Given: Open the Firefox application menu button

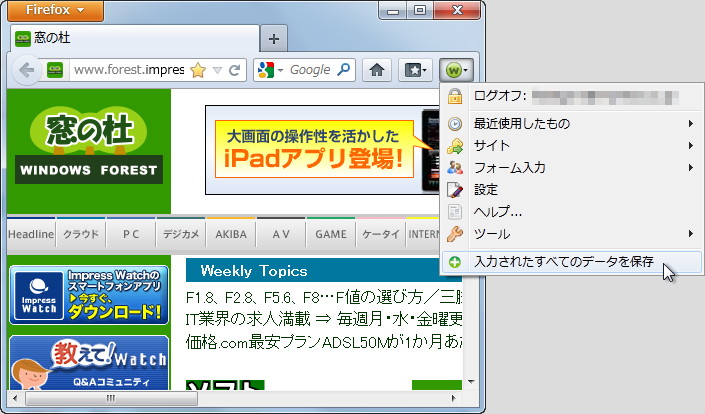Looking at the screenshot, I should pyautogui.click(x=55, y=10).
